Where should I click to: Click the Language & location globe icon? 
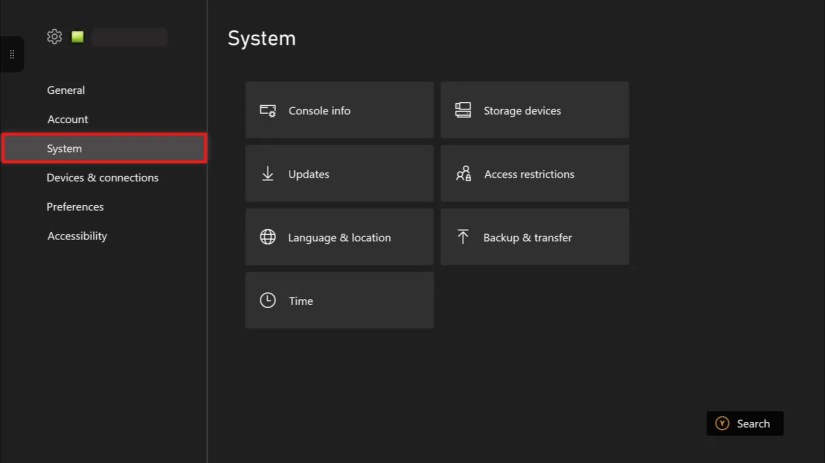268,237
